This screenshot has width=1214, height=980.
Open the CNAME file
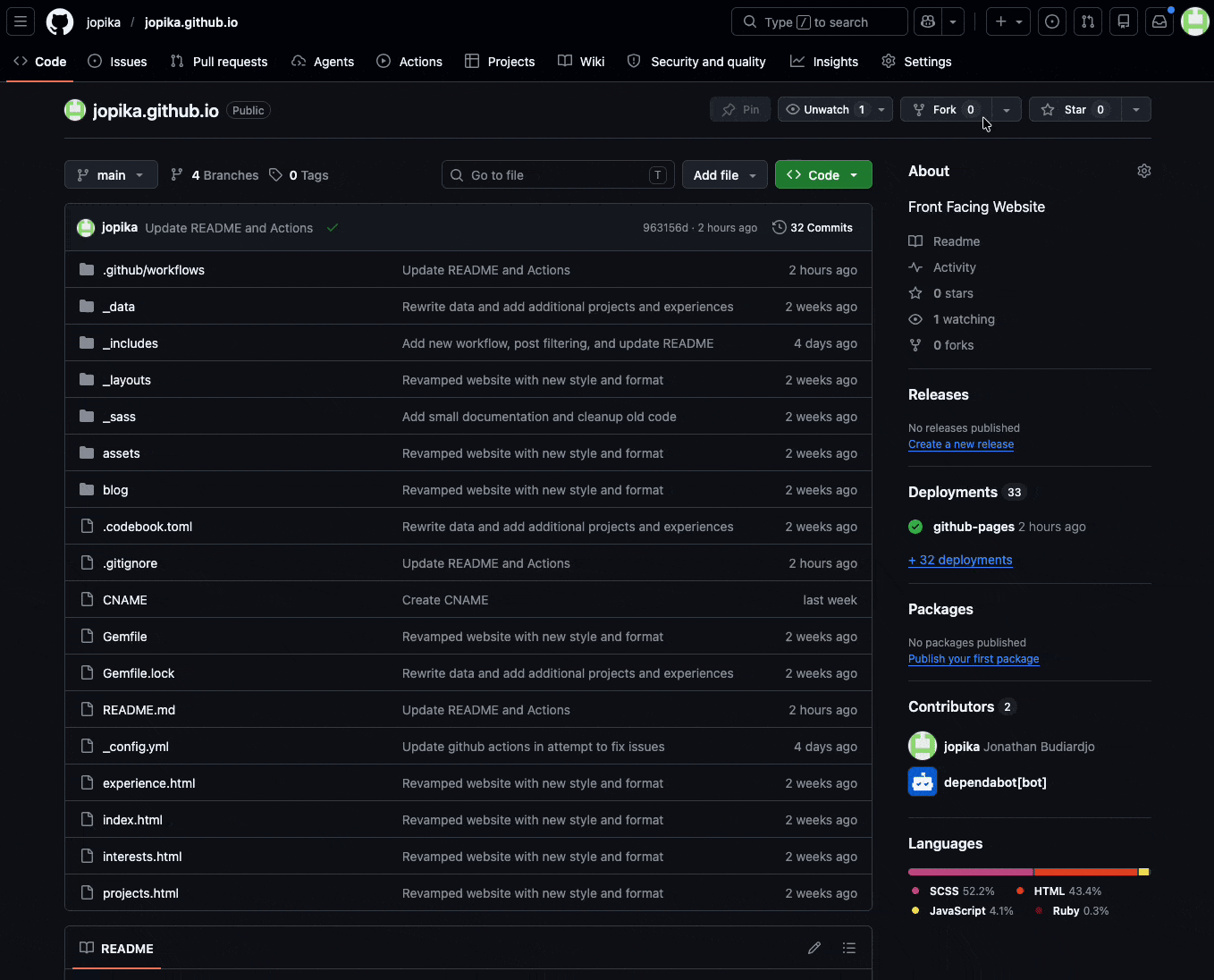pos(125,600)
